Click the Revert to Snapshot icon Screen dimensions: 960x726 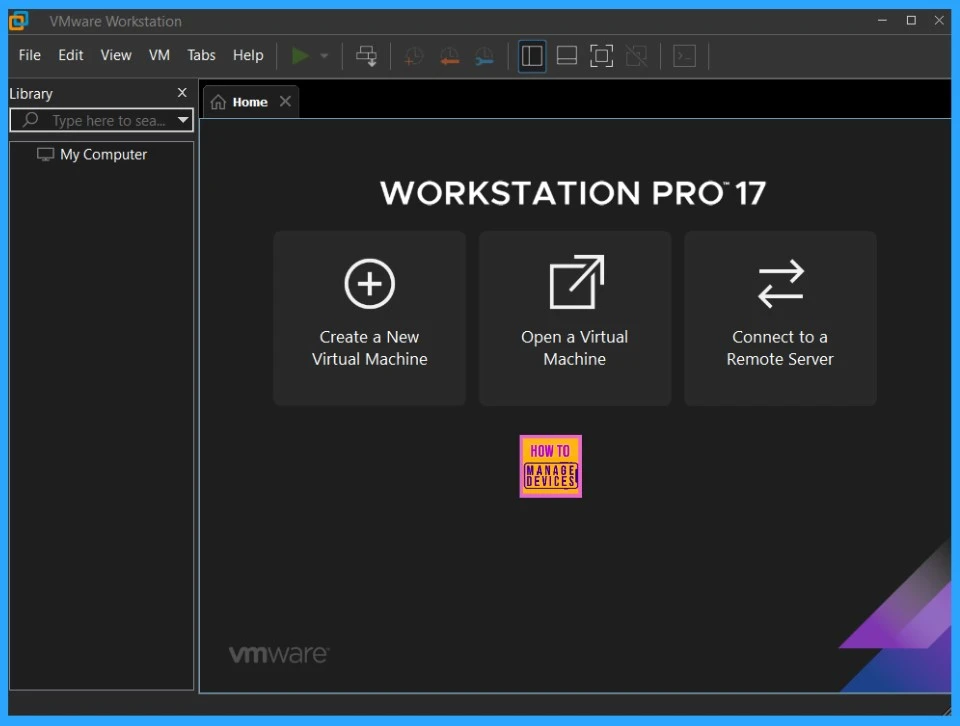(x=449, y=56)
